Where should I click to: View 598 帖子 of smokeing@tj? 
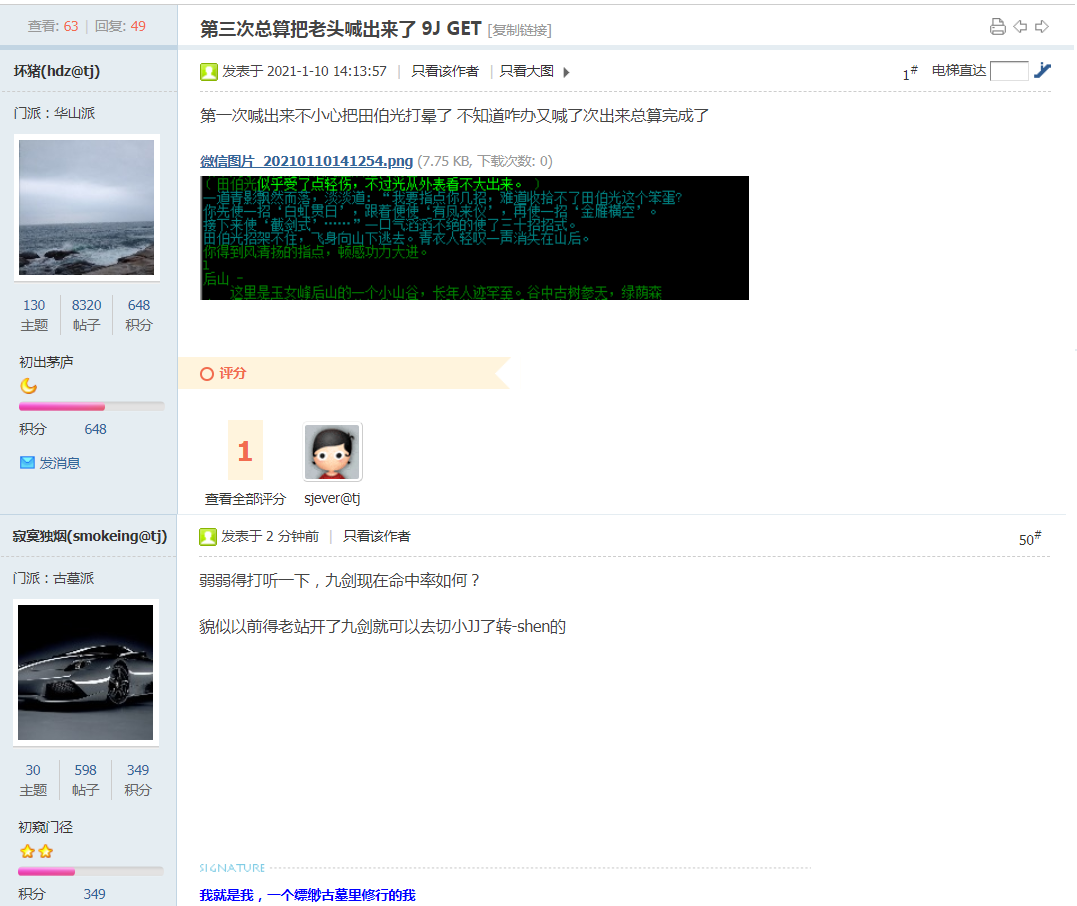pos(85,780)
